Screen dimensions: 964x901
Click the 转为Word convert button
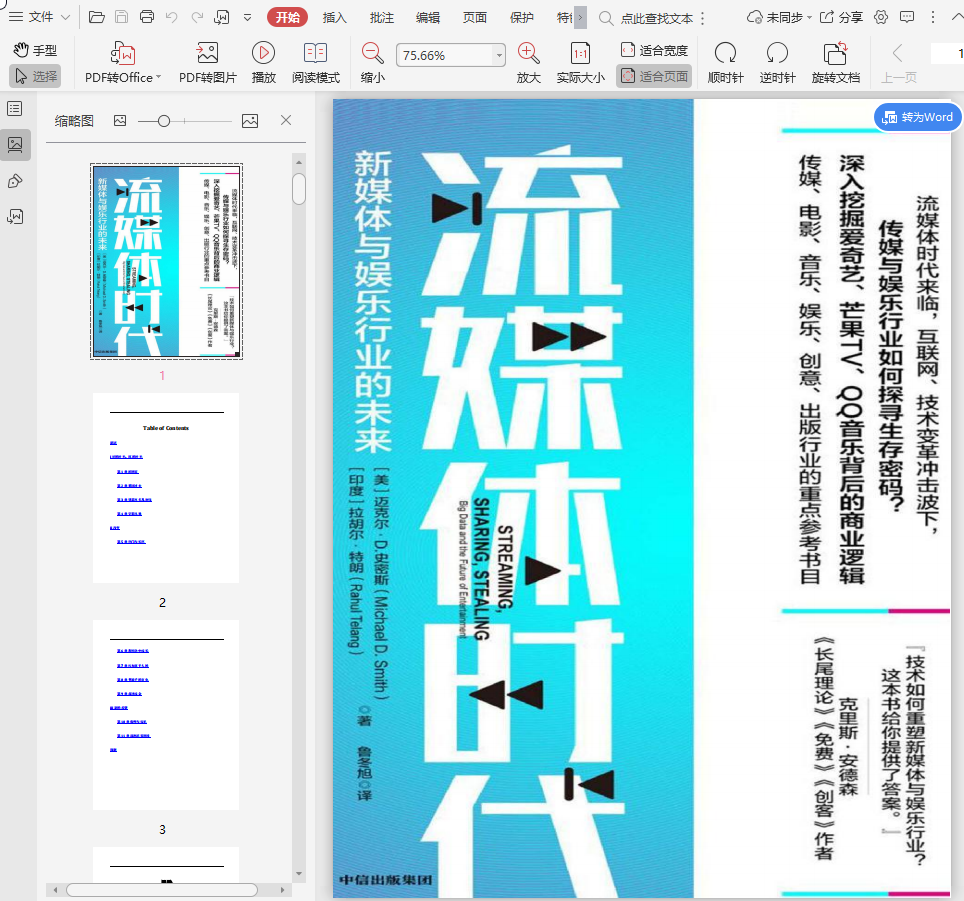tap(917, 117)
